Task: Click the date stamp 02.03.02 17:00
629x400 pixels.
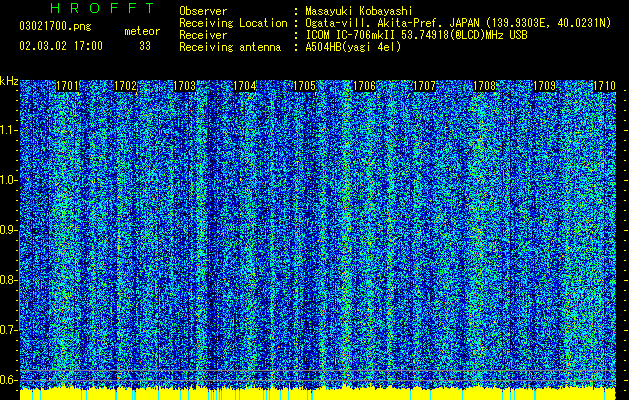Action: (x=61, y=46)
